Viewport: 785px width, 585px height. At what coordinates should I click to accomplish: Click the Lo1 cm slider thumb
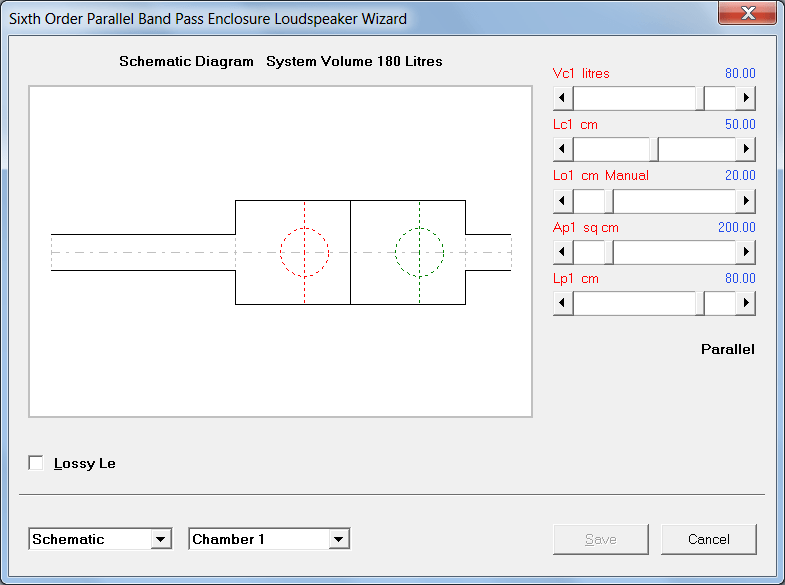pyautogui.click(x=609, y=201)
